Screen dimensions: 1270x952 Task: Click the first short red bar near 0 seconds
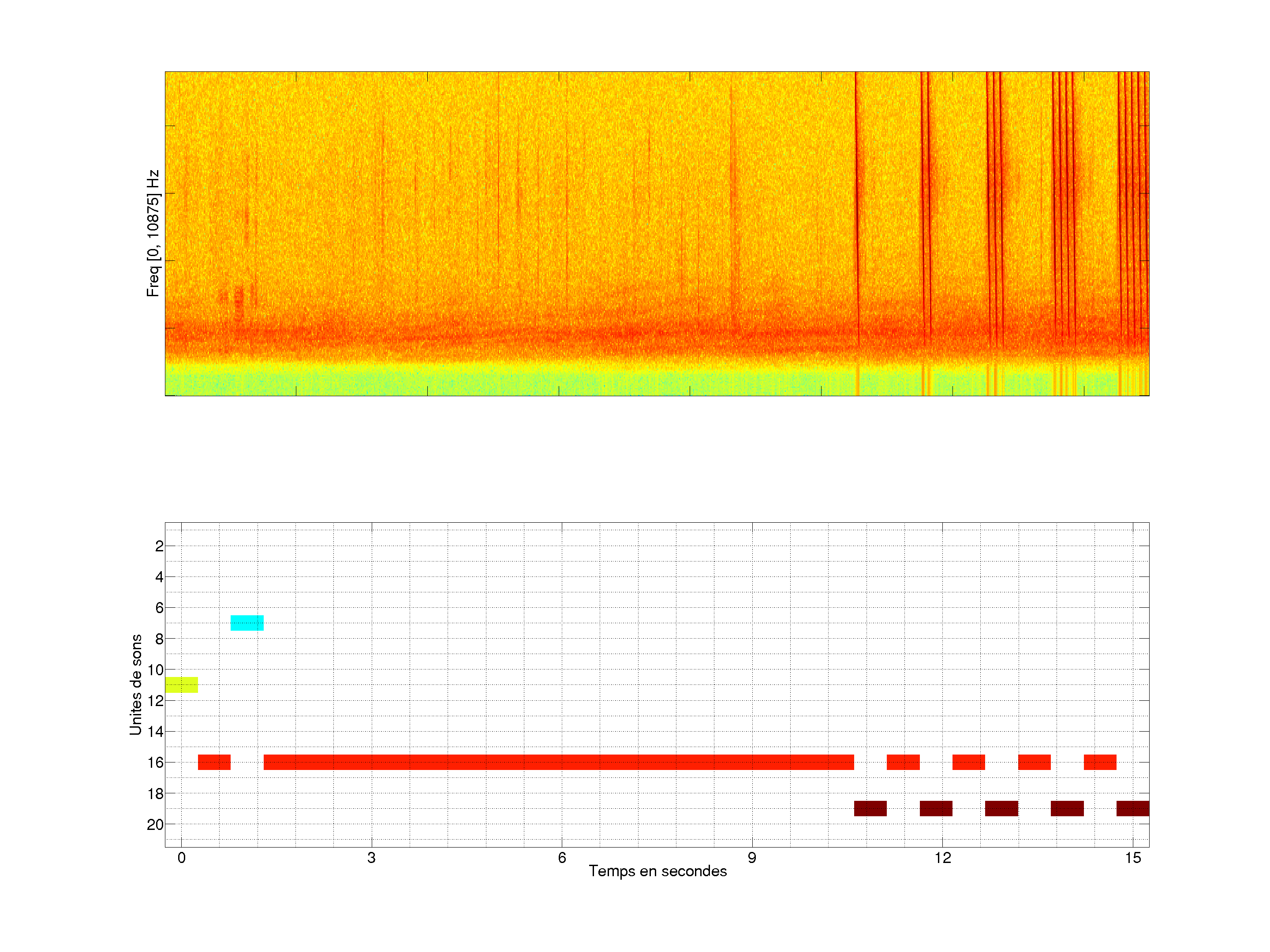tap(214, 762)
